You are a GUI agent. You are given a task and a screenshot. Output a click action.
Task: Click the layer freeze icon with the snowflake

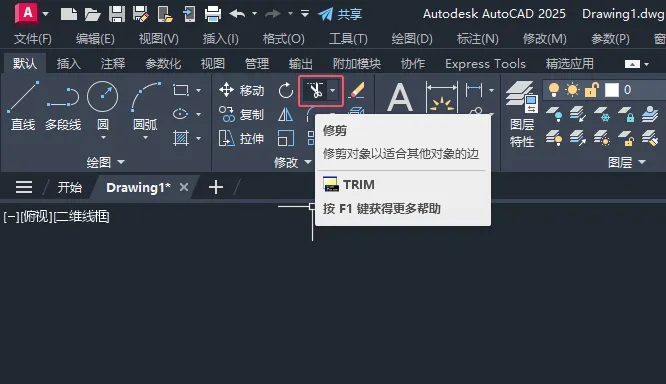(602, 114)
